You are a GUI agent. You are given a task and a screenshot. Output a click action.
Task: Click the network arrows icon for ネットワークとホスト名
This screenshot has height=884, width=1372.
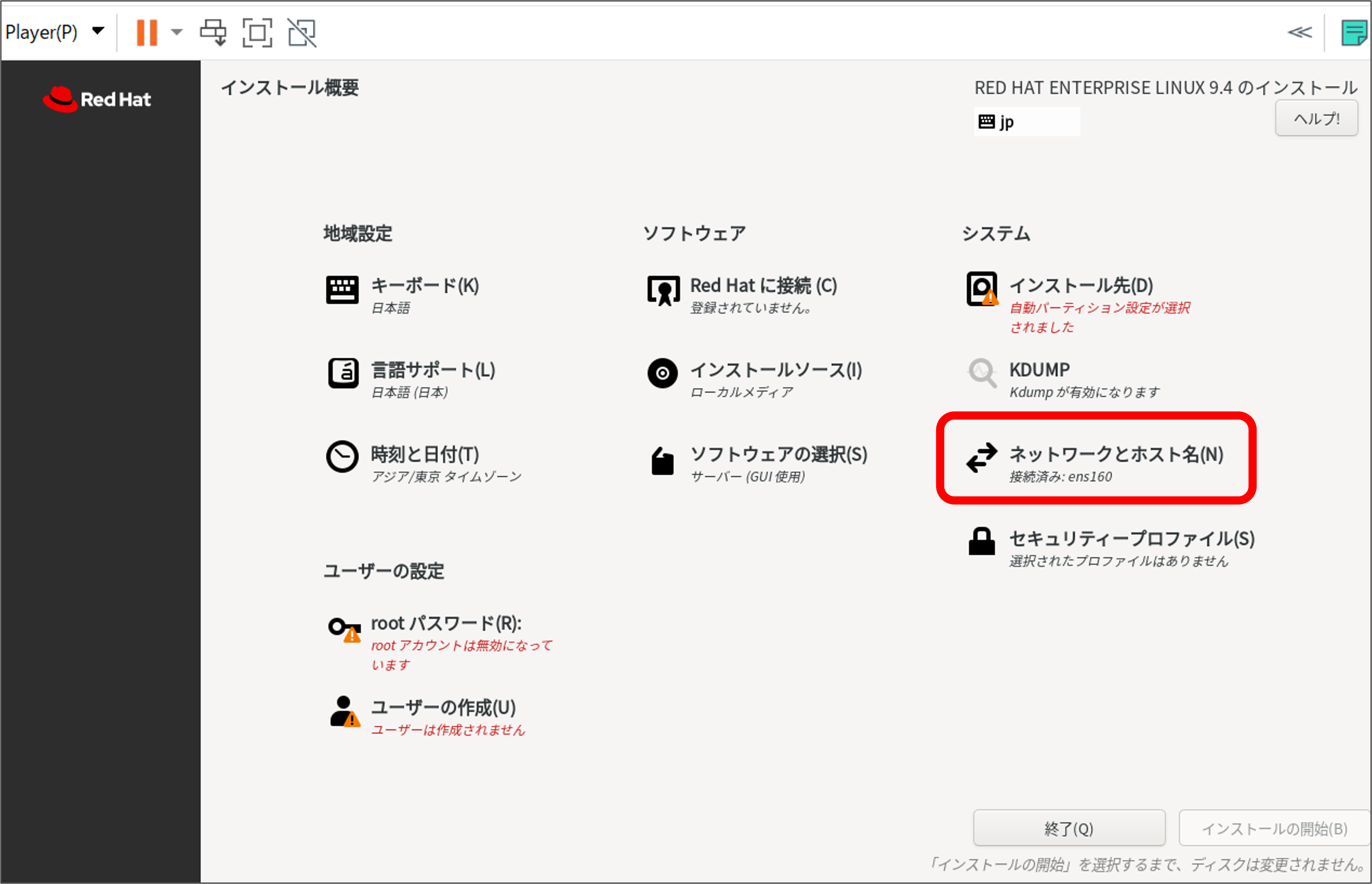tap(981, 457)
